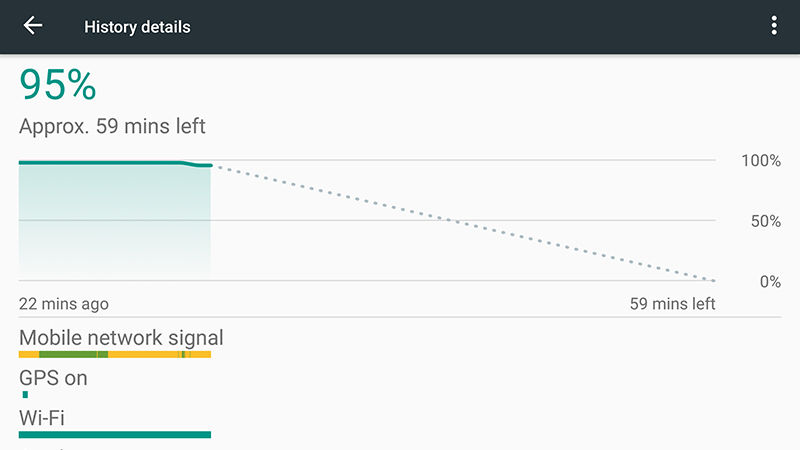
Task: Tap the 0% axis label
Action: tap(770, 282)
